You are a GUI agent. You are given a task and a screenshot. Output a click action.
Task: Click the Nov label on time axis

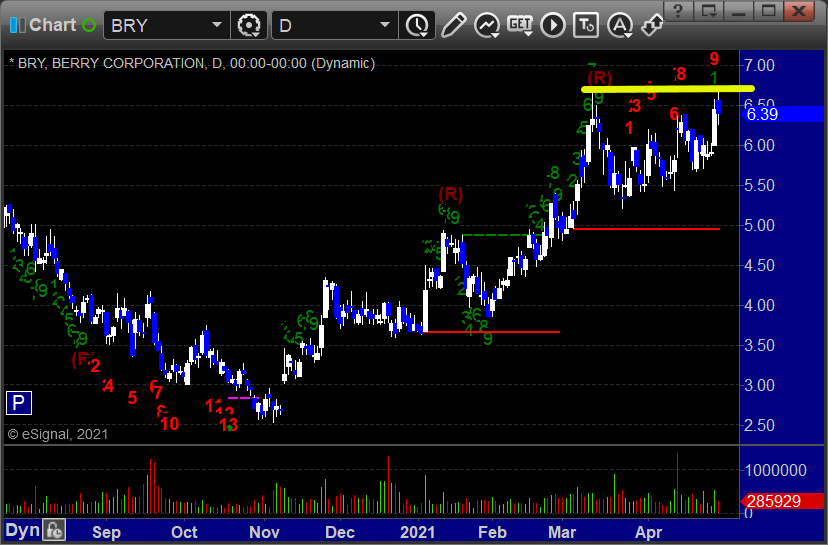pos(264,532)
